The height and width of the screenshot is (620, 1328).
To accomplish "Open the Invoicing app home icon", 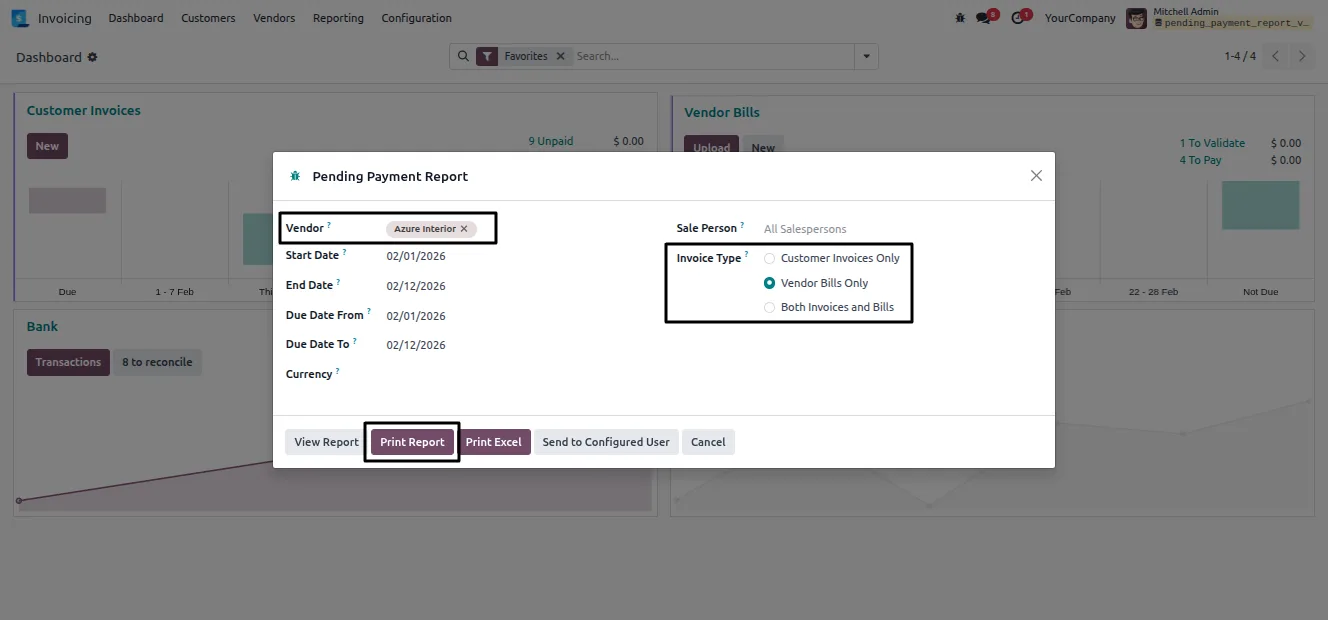I will [x=20, y=18].
